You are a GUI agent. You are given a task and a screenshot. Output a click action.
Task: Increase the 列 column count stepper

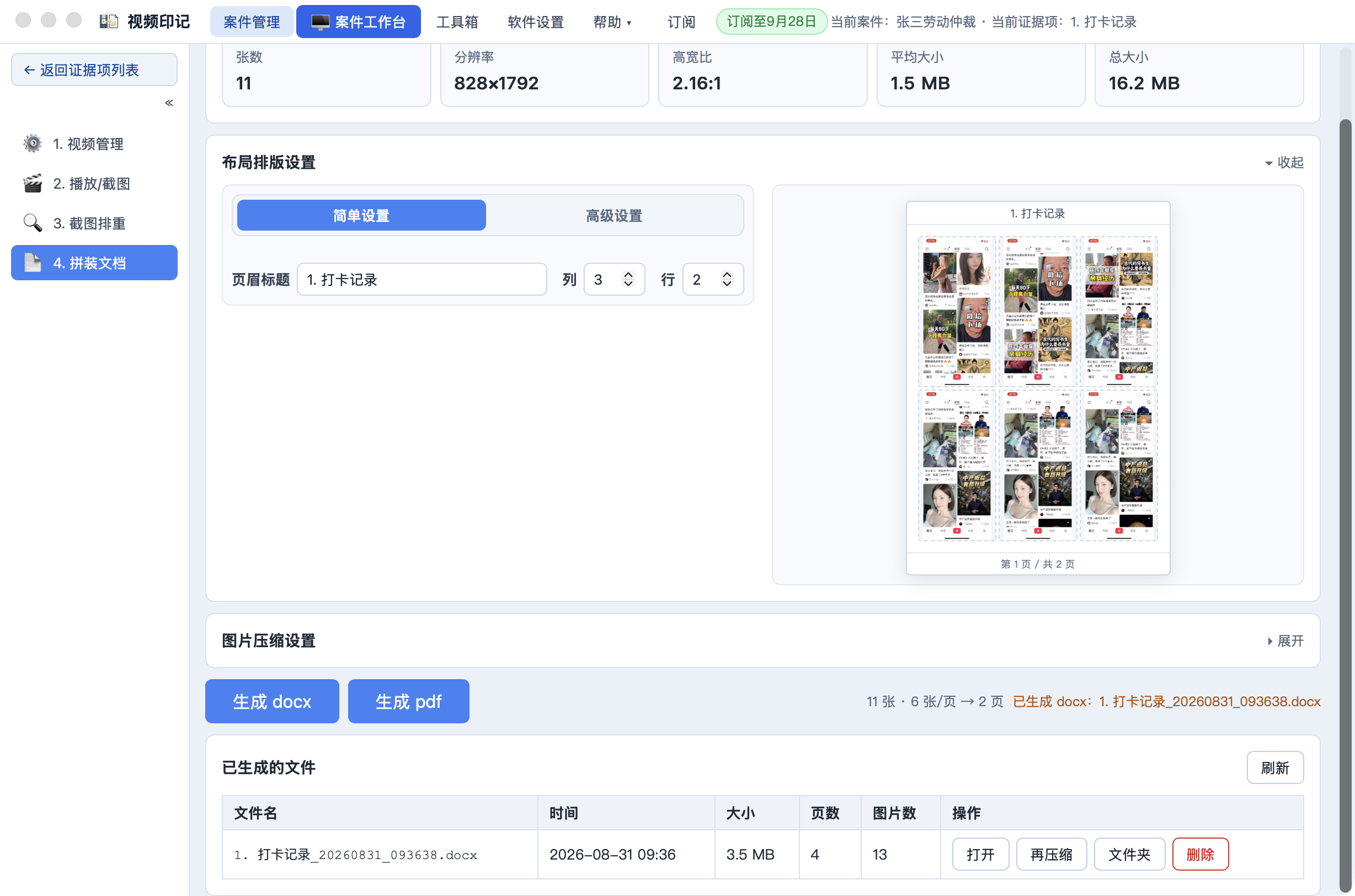pos(628,275)
